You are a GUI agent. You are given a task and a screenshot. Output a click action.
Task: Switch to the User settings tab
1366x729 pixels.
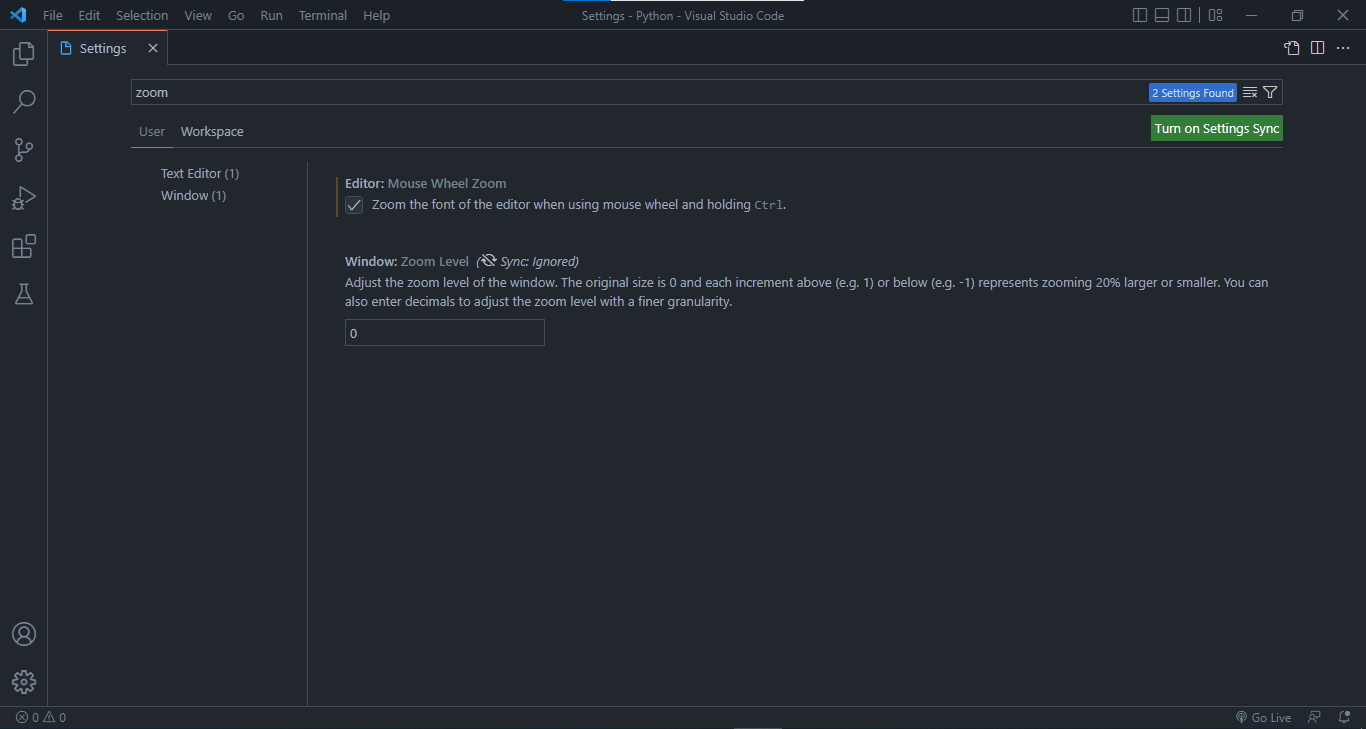(x=152, y=132)
